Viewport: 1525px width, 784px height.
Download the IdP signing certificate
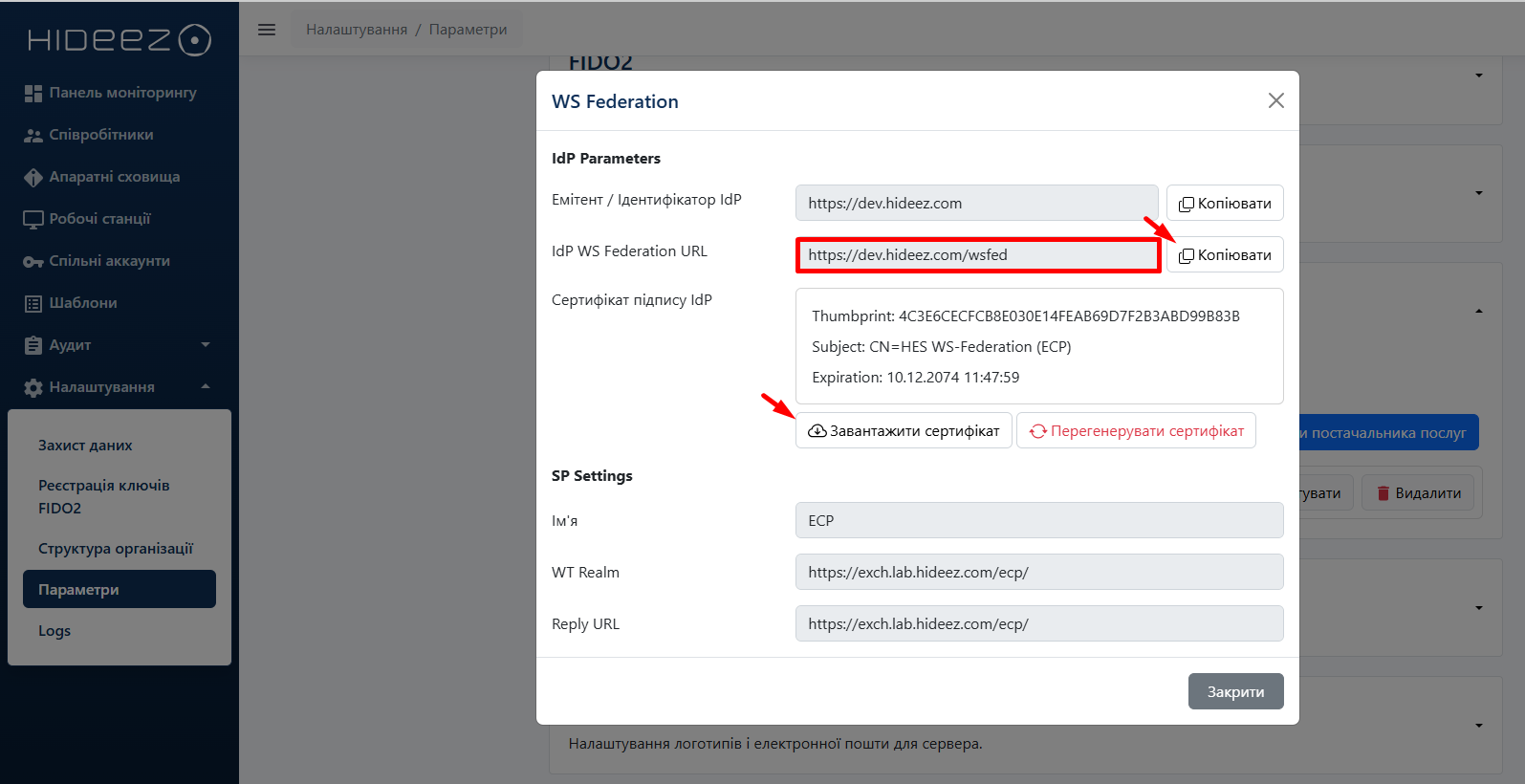tap(904, 431)
